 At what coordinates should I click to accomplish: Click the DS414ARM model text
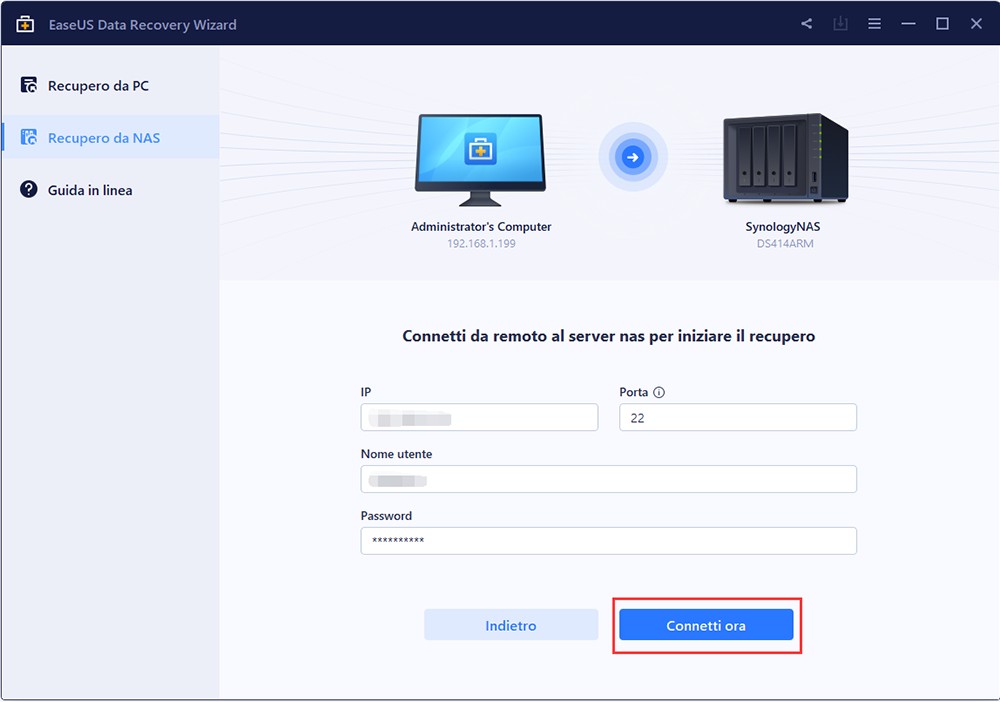pyautogui.click(x=785, y=244)
